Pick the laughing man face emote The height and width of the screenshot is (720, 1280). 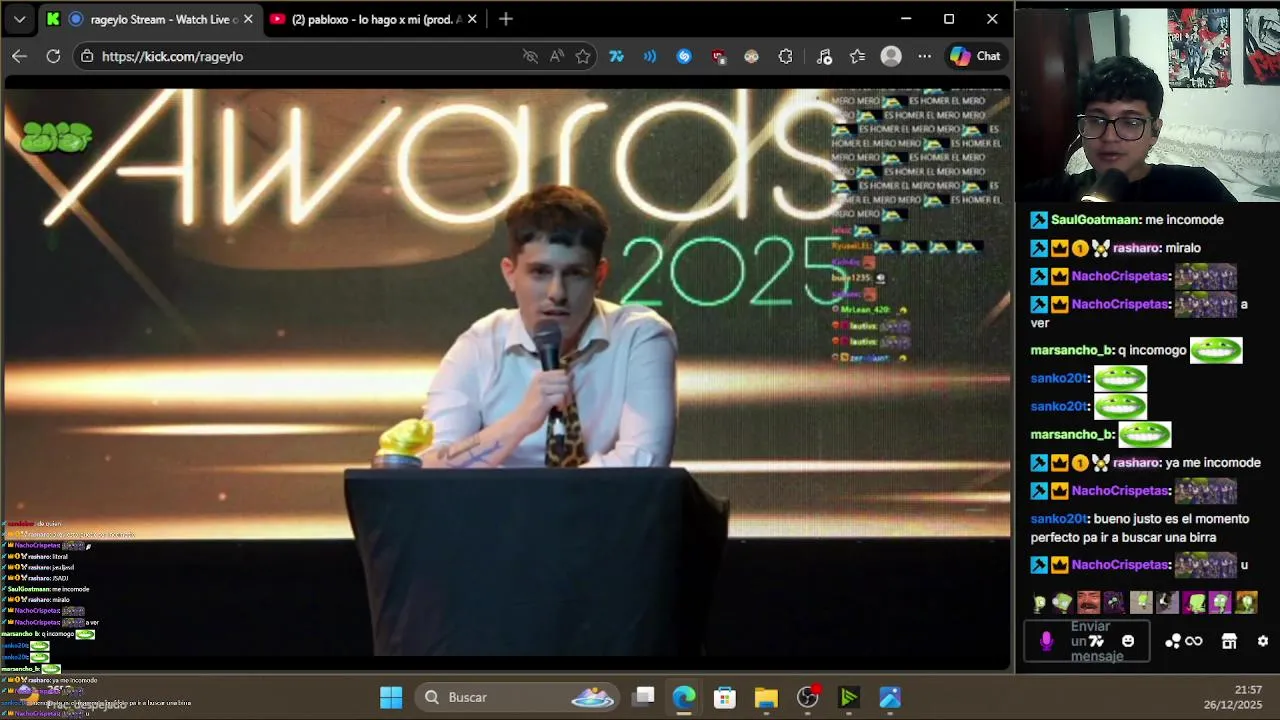coord(1088,603)
